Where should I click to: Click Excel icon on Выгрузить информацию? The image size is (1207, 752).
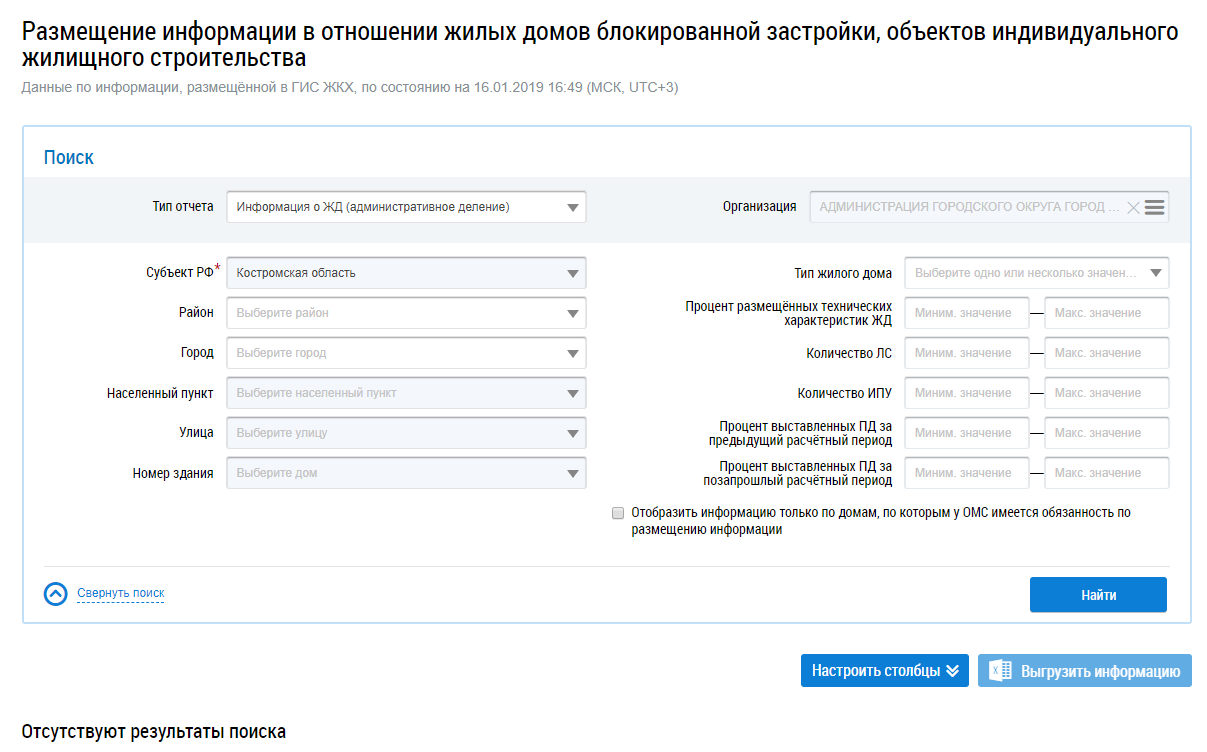(1000, 671)
